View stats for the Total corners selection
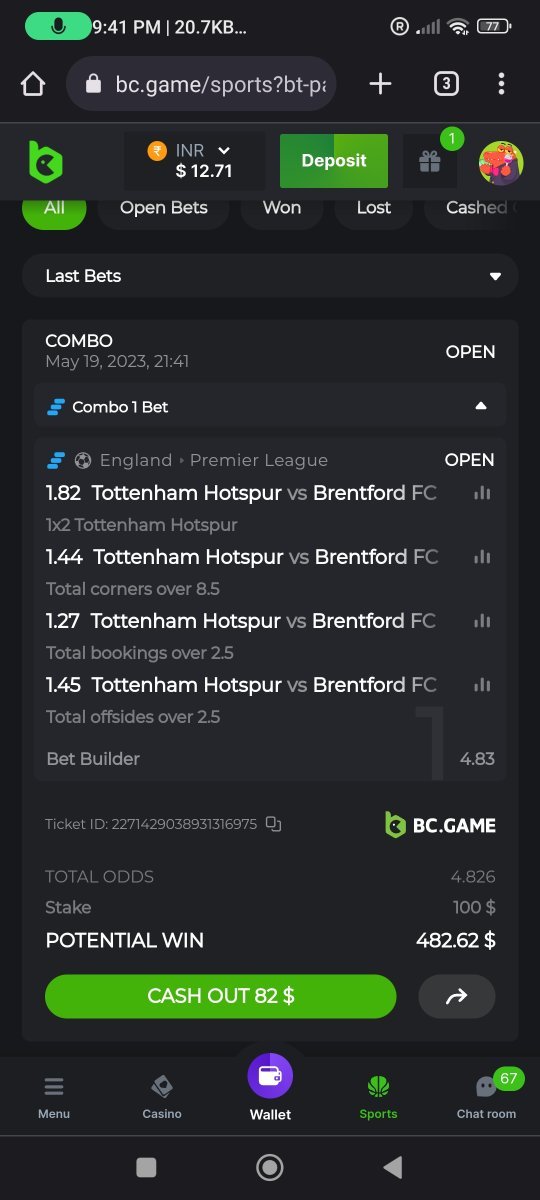 point(482,557)
